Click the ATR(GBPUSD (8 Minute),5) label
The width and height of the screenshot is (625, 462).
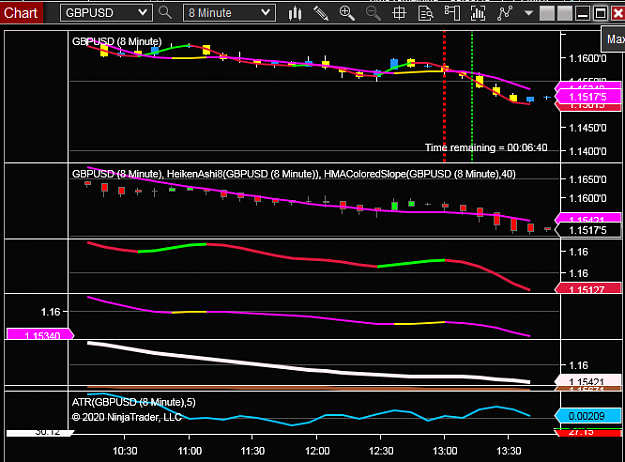[x=134, y=402]
